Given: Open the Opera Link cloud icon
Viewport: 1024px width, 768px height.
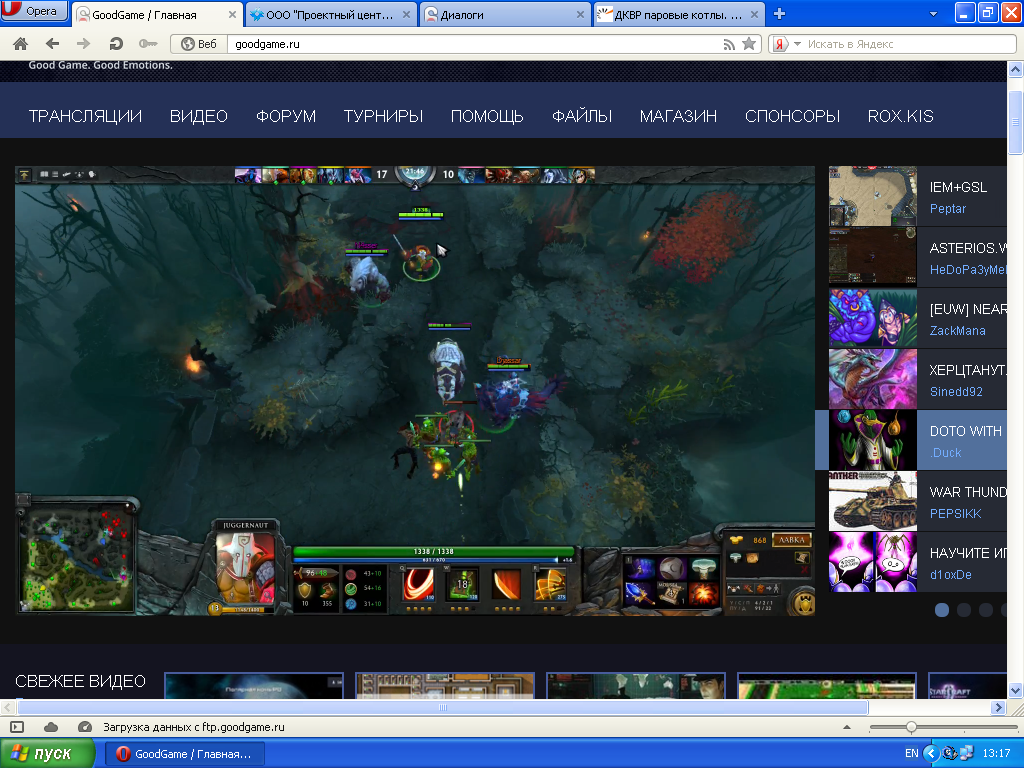Looking at the screenshot, I should 51,727.
